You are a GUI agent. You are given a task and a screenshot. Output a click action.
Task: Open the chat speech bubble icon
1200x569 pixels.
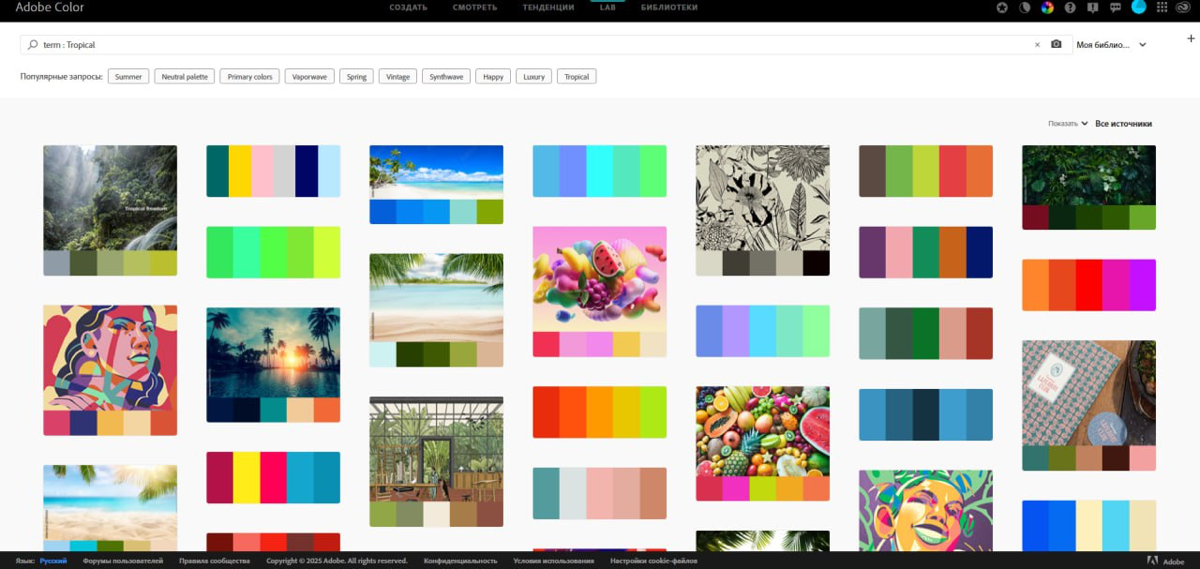(1115, 7)
